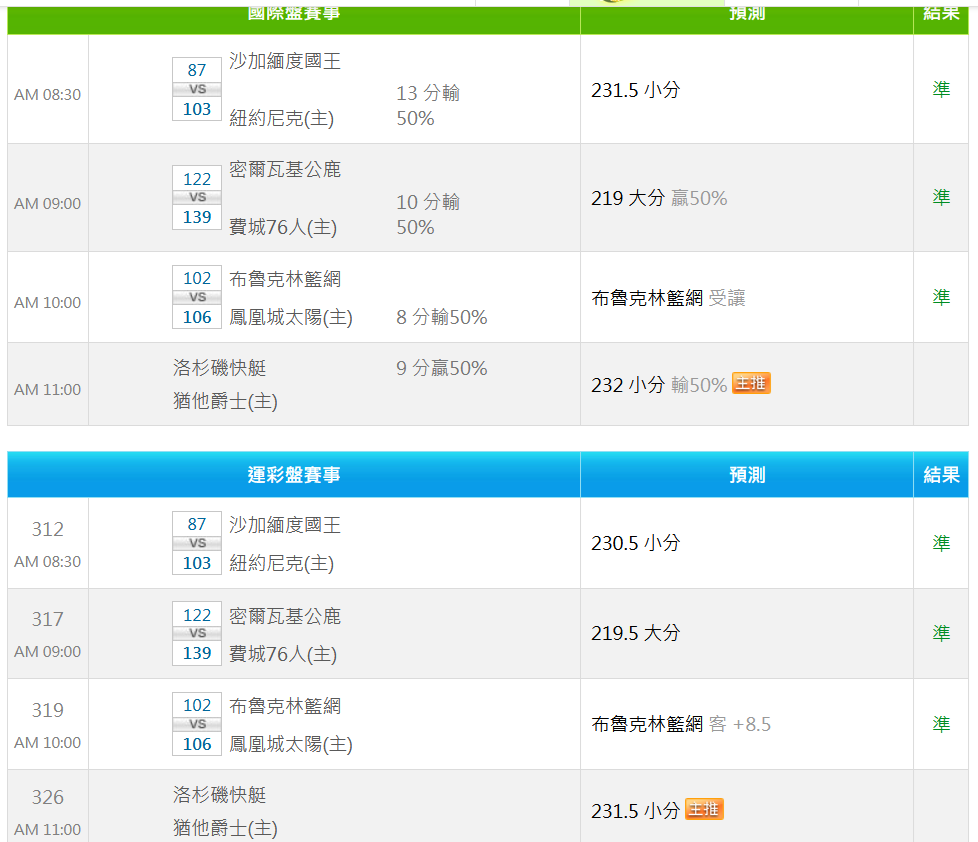Click the 87 vs 103 score box in 運彩盤賽事
The width and height of the screenshot is (978, 842).
[197, 543]
